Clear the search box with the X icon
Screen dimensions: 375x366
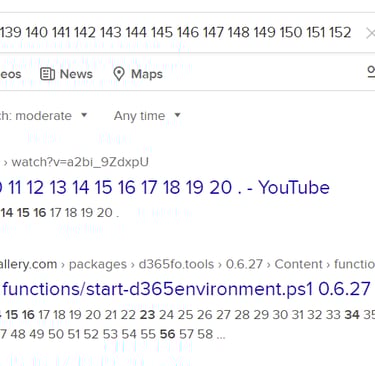pos(370,33)
